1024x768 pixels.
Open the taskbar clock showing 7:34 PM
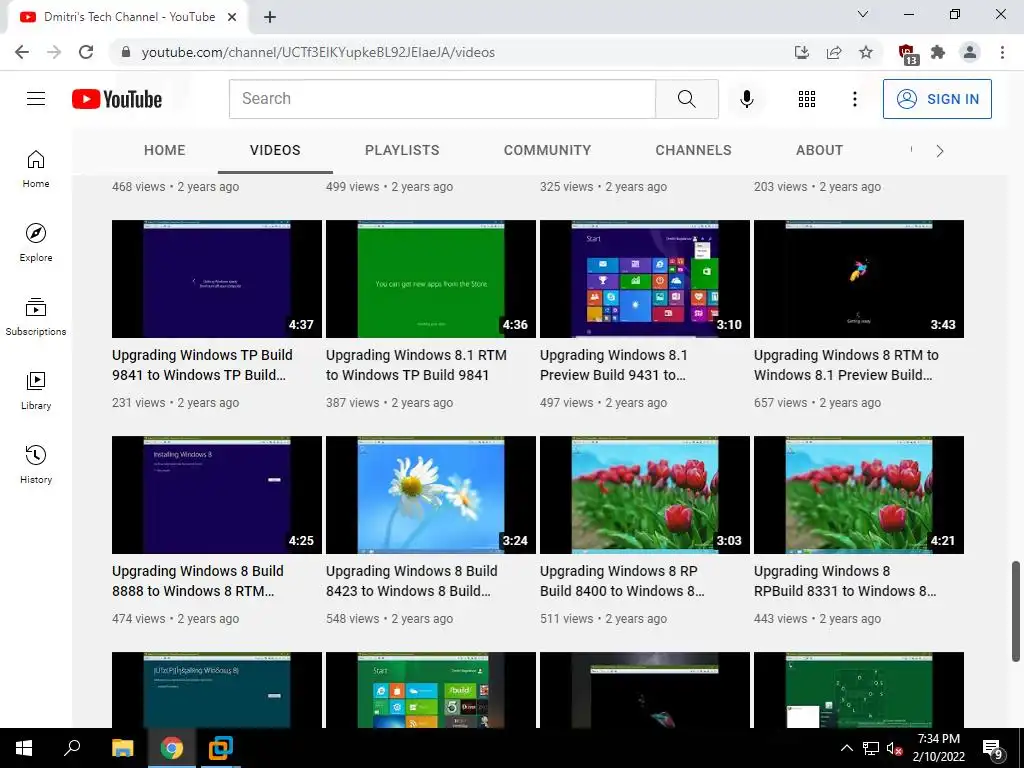point(938,748)
